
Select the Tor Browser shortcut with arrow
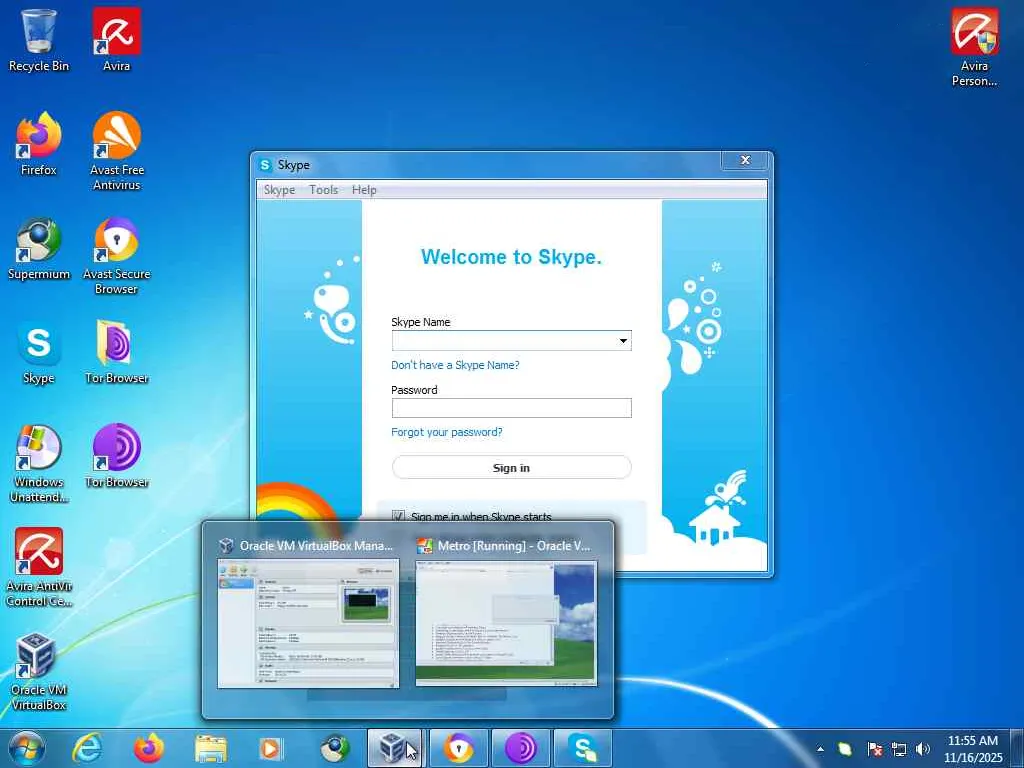pos(116,456)
